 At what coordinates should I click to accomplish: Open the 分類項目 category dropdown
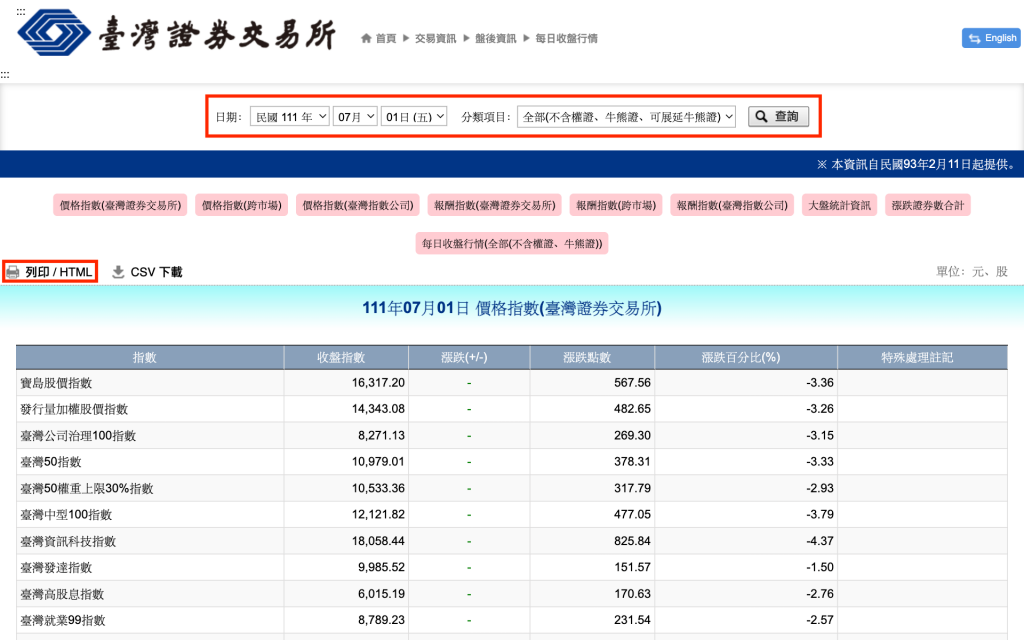(626, 117)
